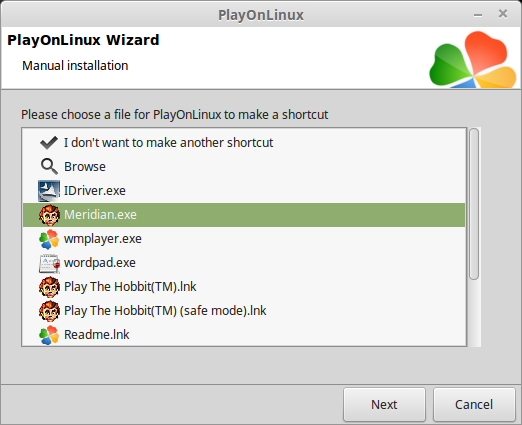Click the Meridian.exe hobbit face icon
This screenshot has height=425, width=522.
[49, 215]
